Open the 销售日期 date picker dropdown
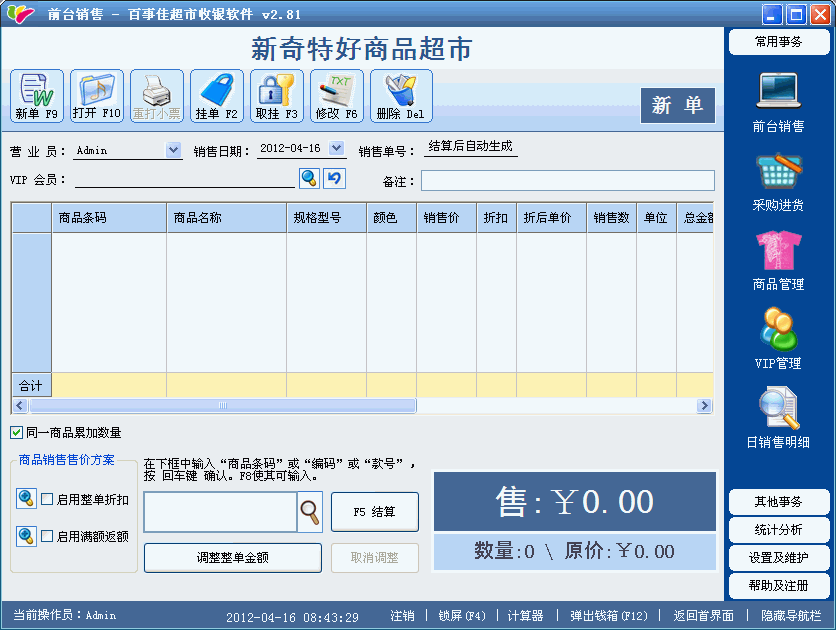Image resolution: width=836 pixels, height=630 pixels. (x=336, y=149)
